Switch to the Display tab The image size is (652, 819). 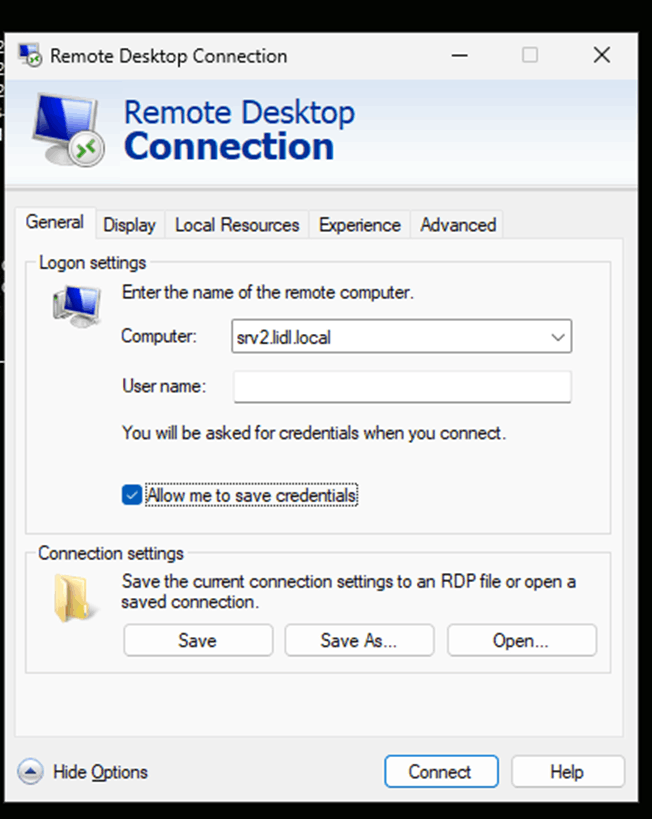(x=130, y=225)
